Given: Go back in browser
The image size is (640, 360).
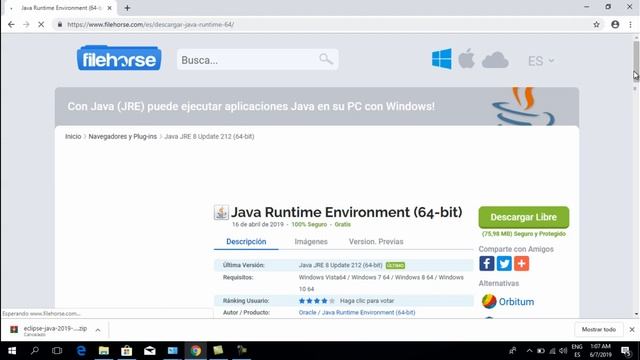Looking at the screenshot, I should coord(11,24).
